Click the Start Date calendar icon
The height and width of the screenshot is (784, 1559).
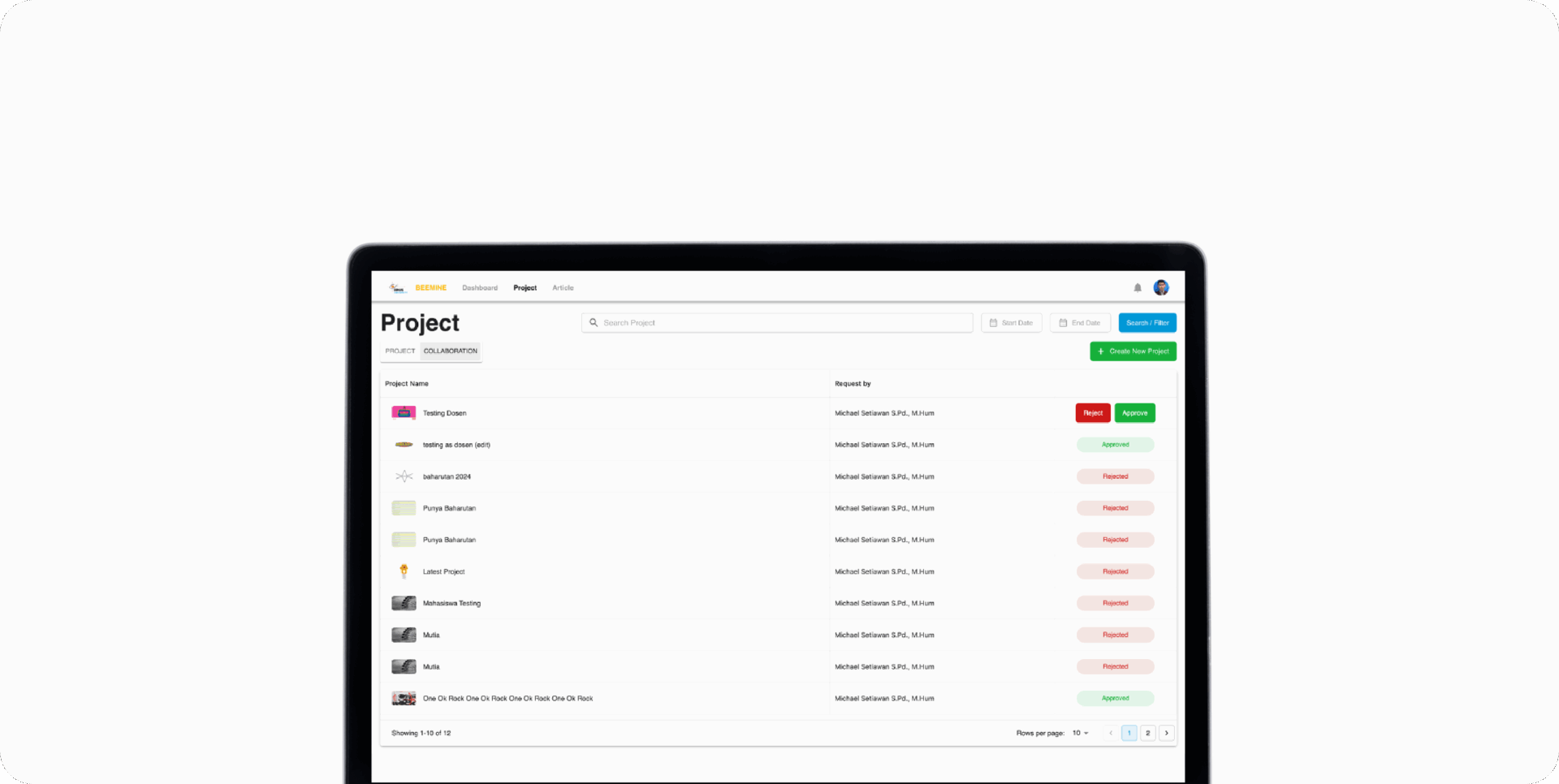[993, 323]
